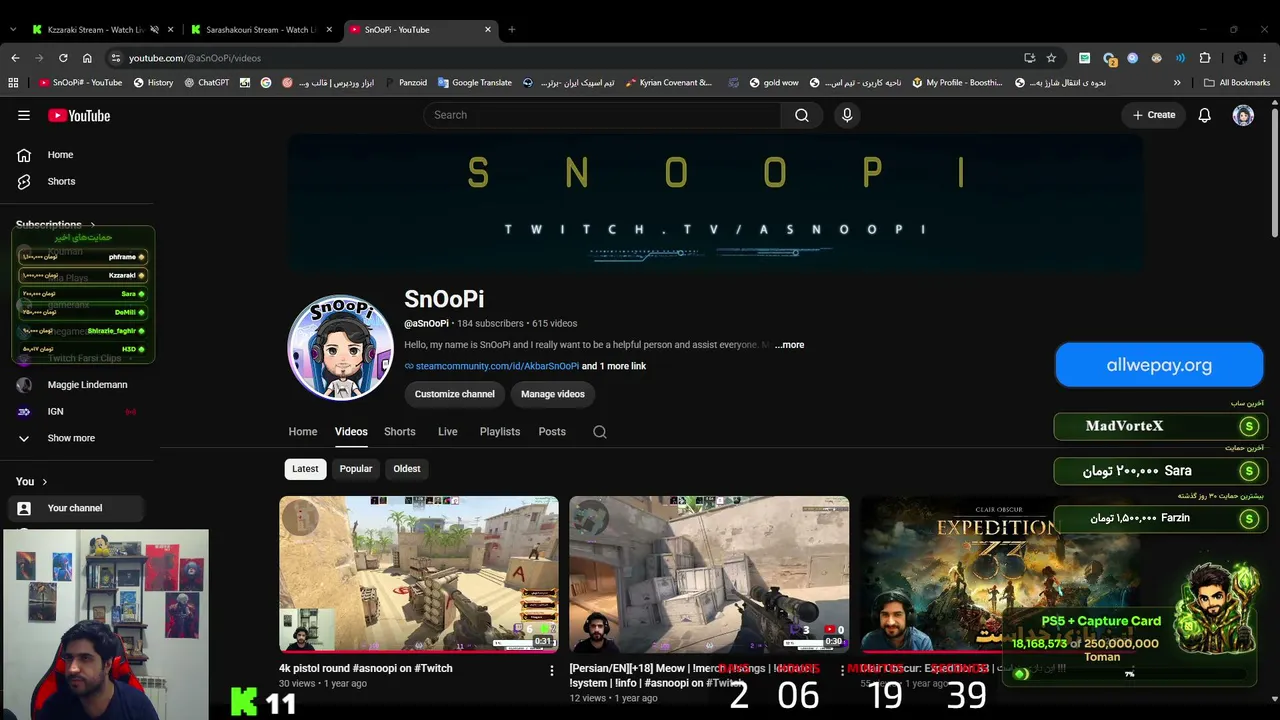The height and width of the screenshot is (720, 1280).
Task: Click the Chrome profile avatar in toolbar
Action: (1240, 58)
